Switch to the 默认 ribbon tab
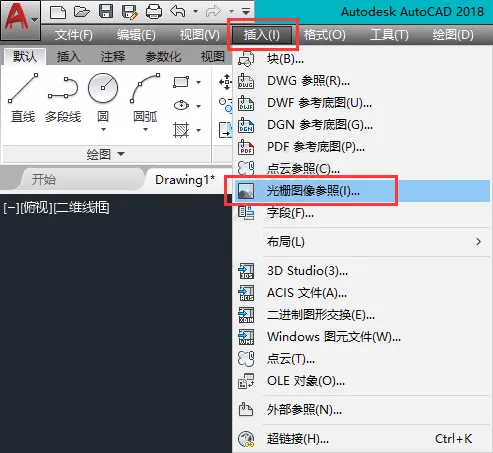This screenshot has width=493, height=453. tap(25, 57)
